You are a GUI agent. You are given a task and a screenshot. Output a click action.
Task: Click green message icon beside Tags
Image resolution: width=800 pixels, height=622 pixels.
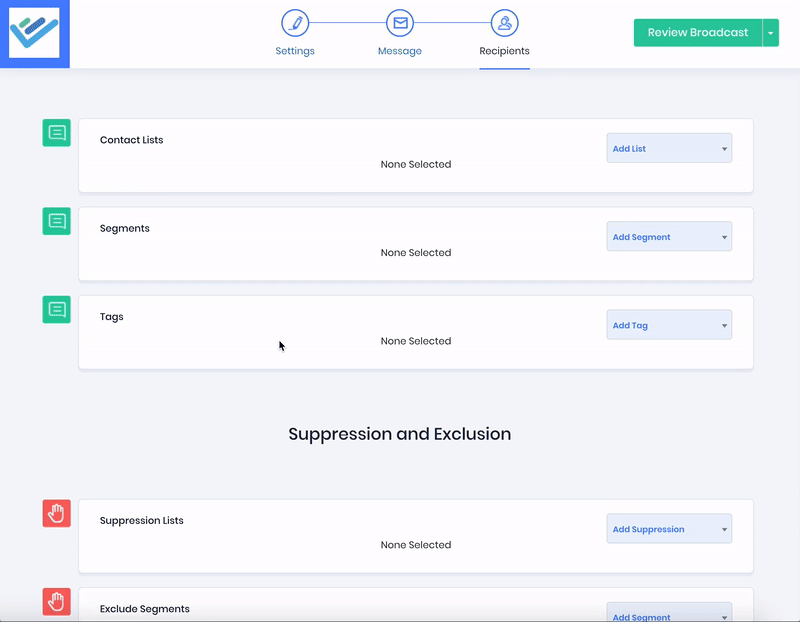point(57,309)
